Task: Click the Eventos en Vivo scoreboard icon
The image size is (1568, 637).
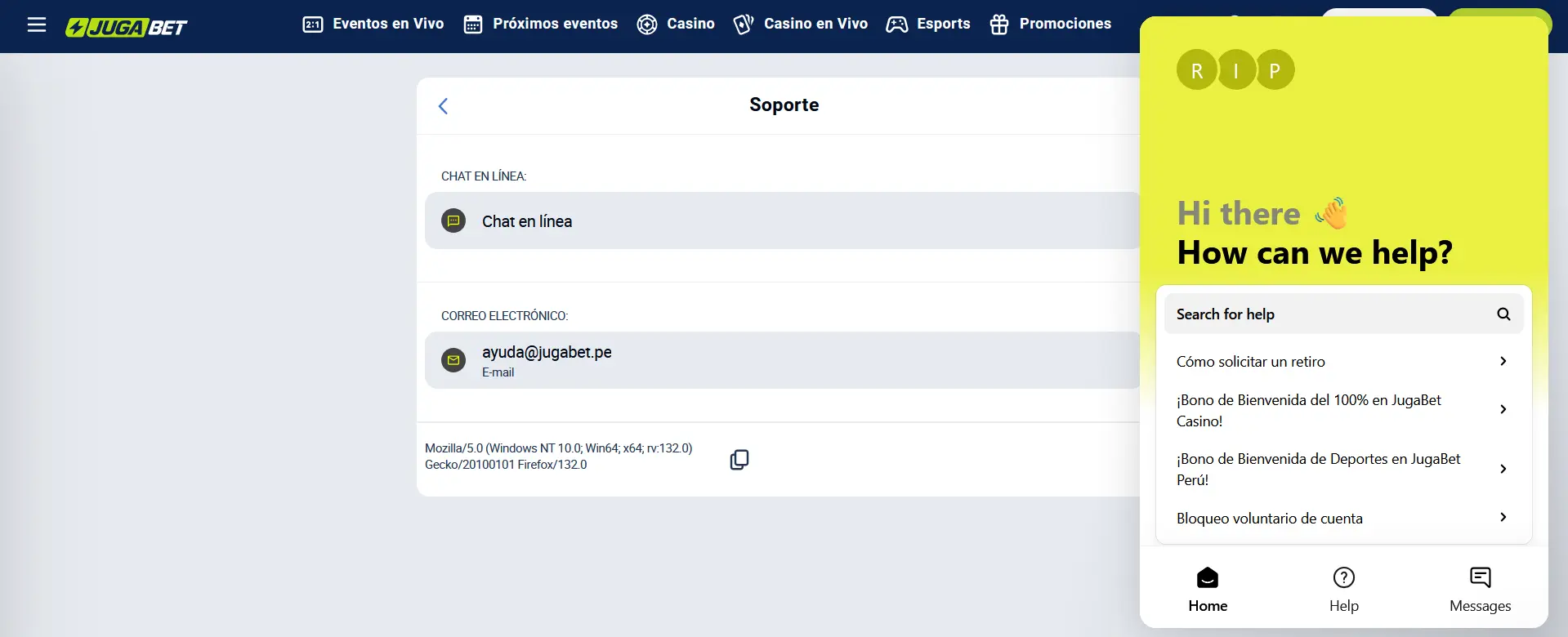Action: (313, 24)
